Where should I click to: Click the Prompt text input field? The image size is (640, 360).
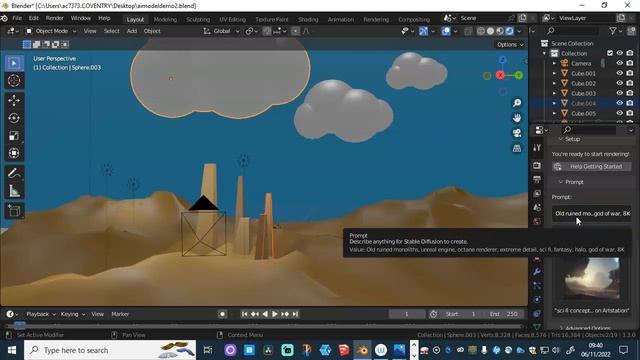592,213
